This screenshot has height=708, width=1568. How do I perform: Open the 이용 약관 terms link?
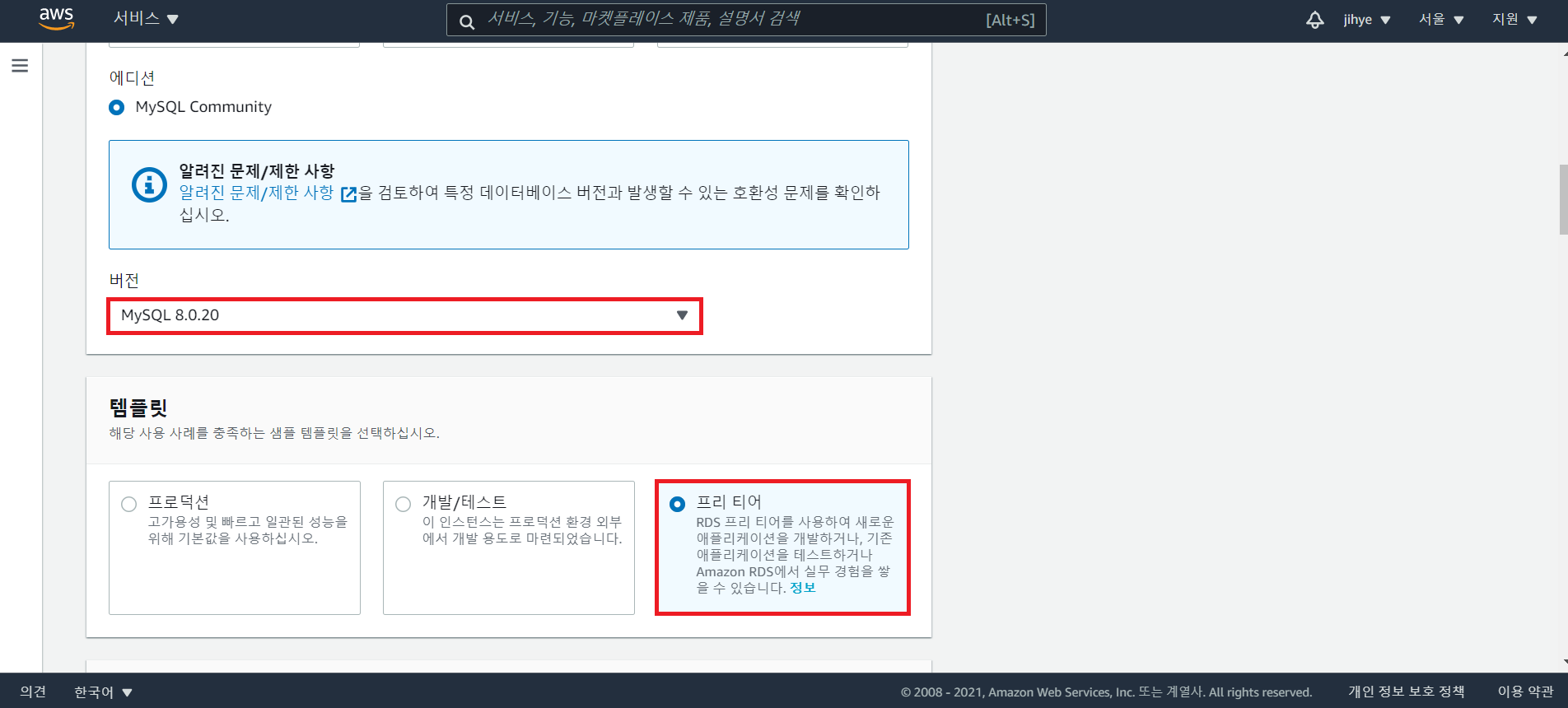coord(1525,692)
